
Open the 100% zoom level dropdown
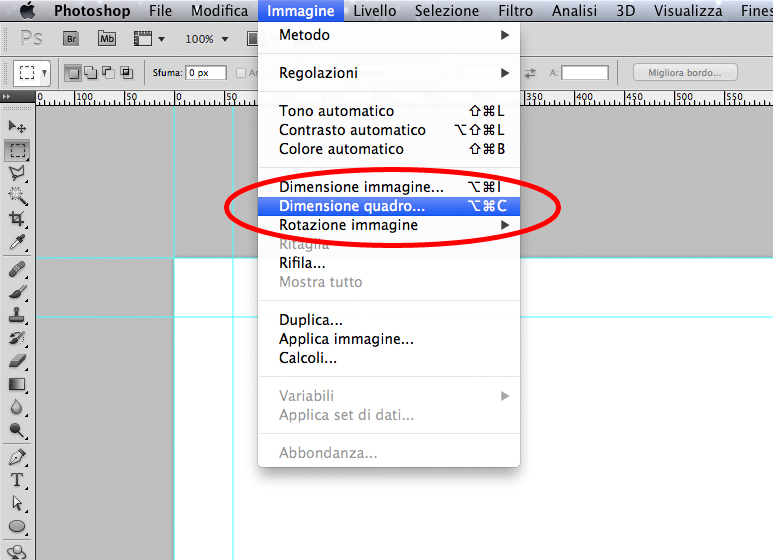tap(207, 39)
